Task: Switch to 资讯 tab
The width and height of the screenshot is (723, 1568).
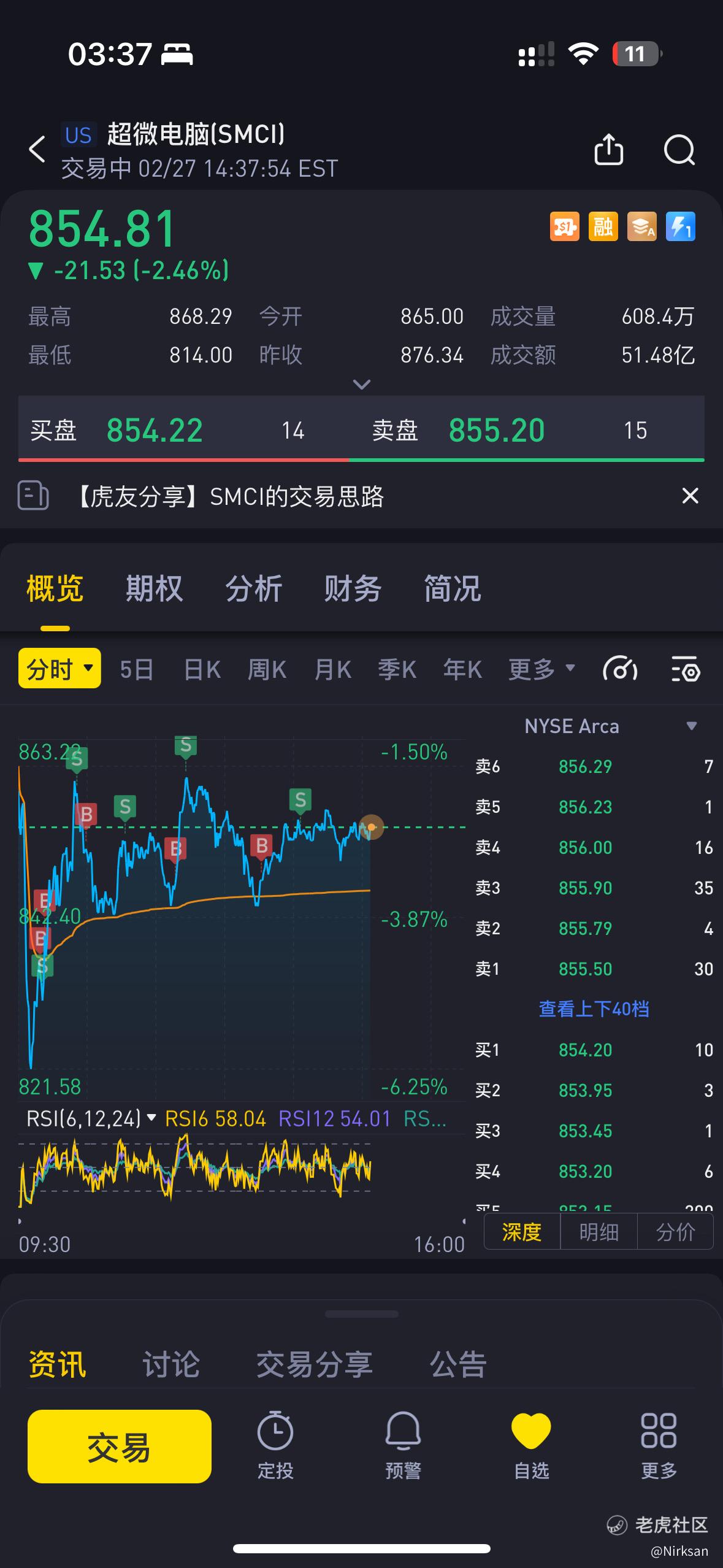Action: coord(58,1364)
